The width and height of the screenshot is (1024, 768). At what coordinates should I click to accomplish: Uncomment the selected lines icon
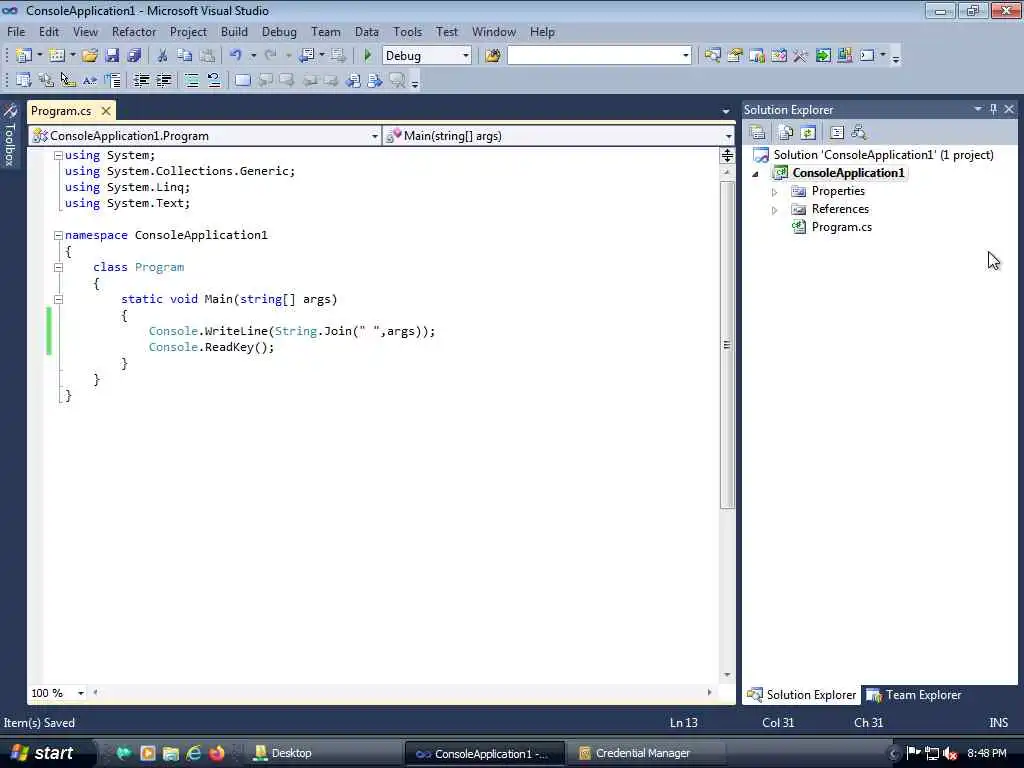click(214, 80)
